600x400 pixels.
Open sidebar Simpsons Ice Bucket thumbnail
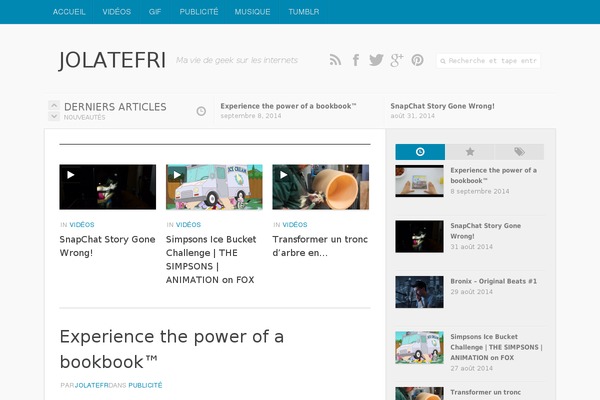pos(419,348)
